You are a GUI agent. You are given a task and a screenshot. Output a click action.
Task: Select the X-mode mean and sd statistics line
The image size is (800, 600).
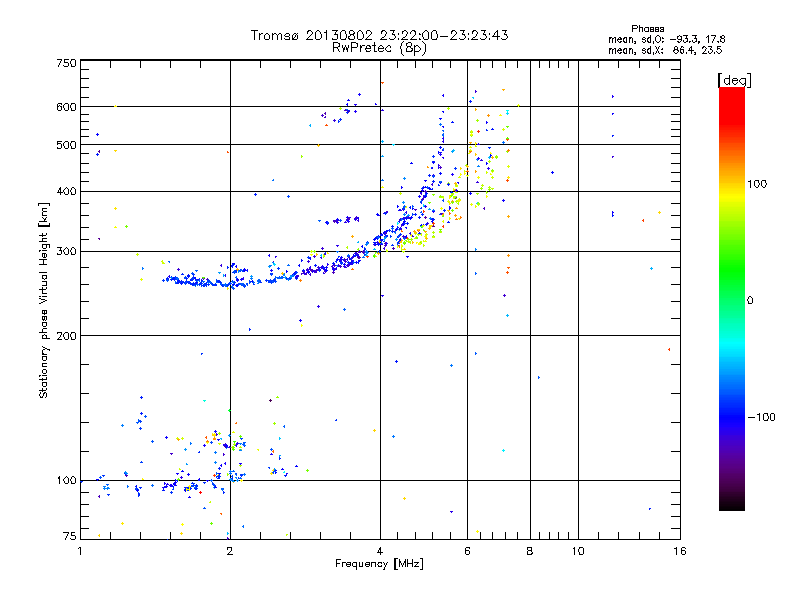[665, 49]
